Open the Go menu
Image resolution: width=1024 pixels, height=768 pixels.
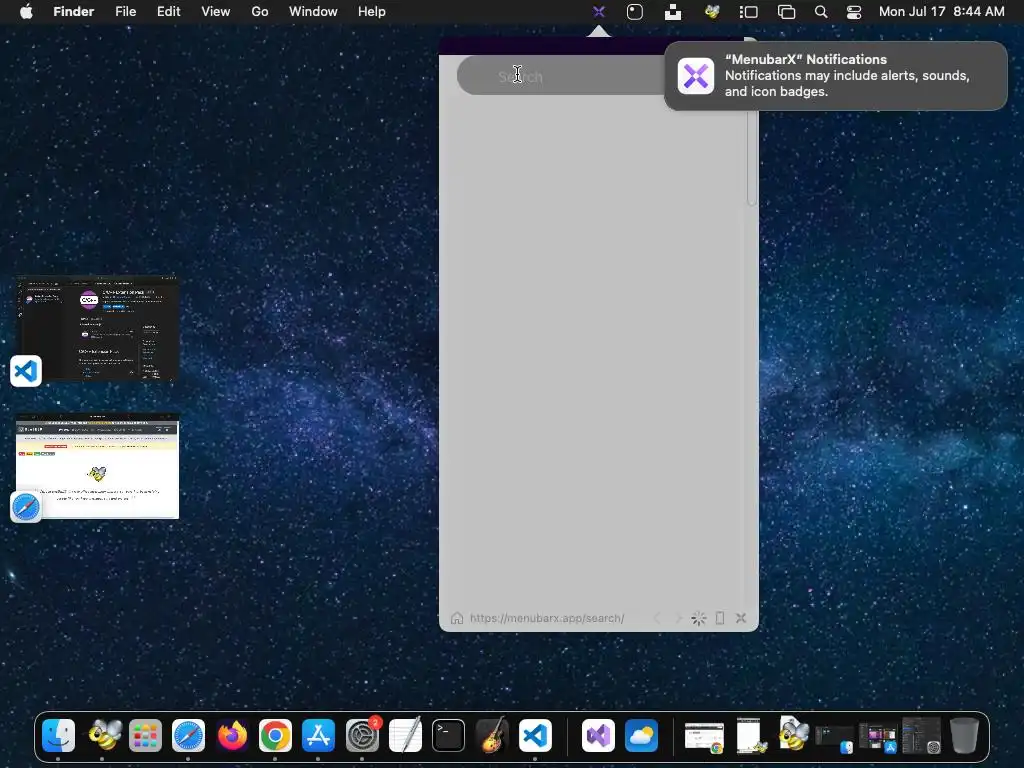(260, 12)
